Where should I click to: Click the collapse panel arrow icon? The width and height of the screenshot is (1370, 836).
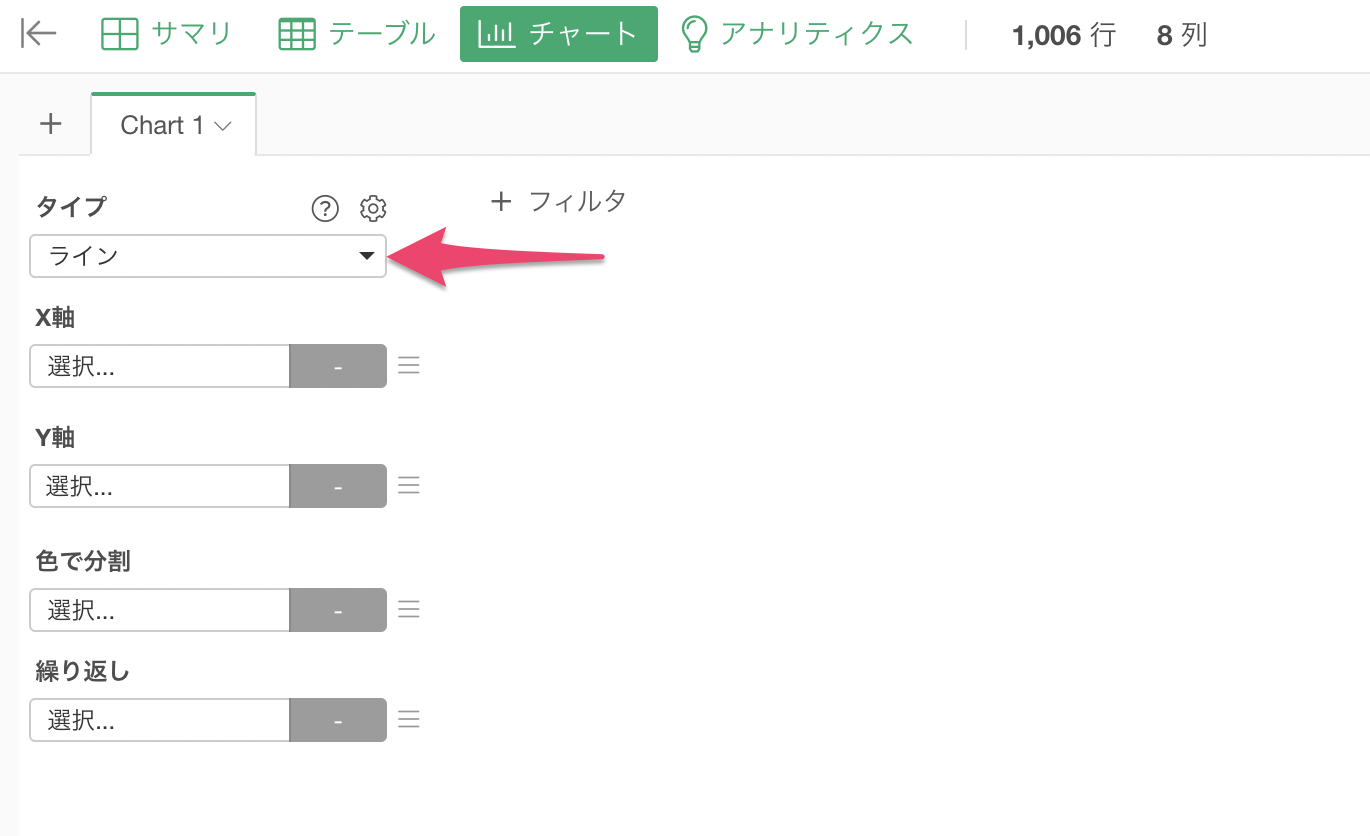39,34
